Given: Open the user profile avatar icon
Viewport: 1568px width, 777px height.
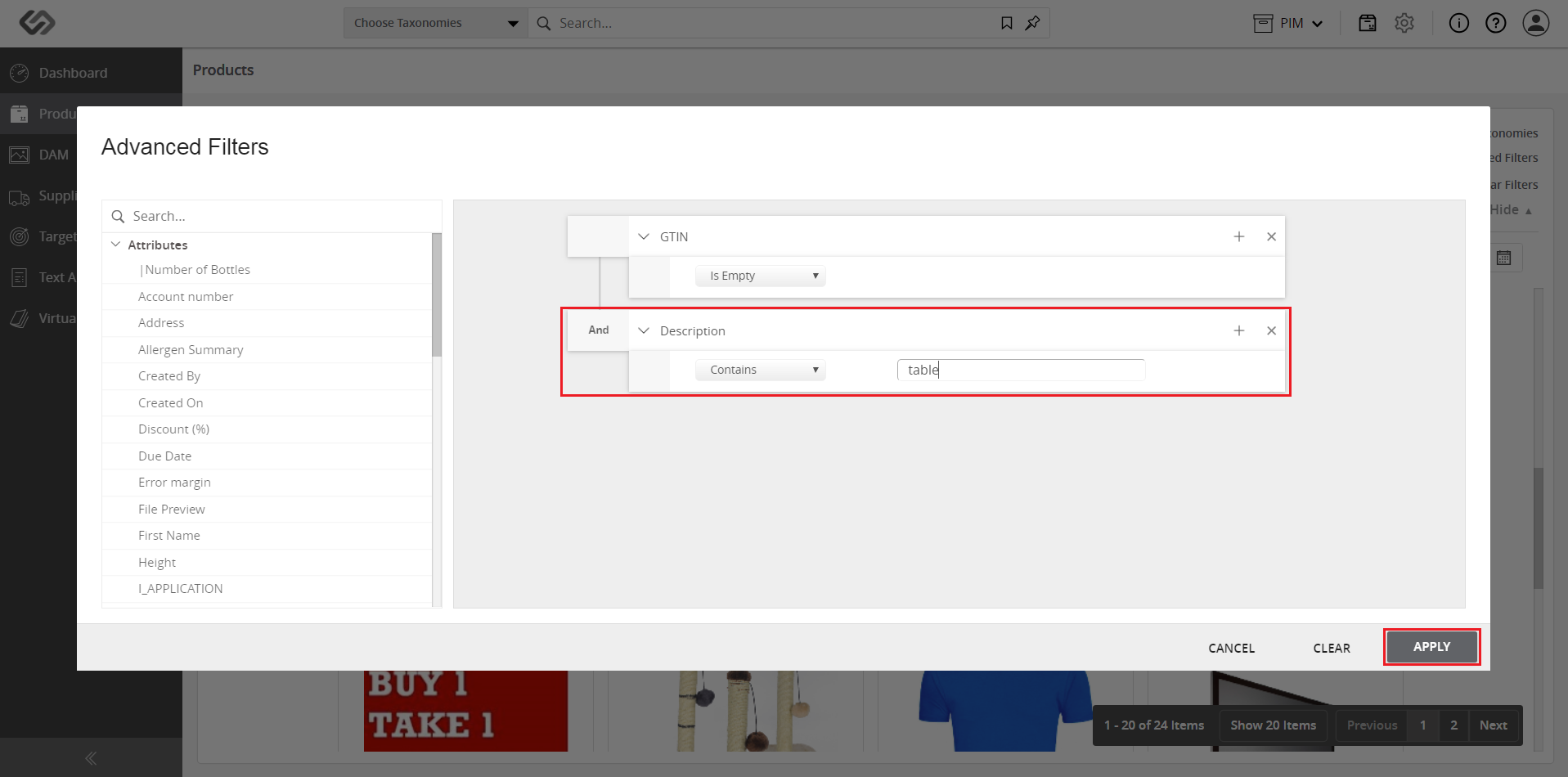Looking at the screenshot, I should pos(1535,23).
